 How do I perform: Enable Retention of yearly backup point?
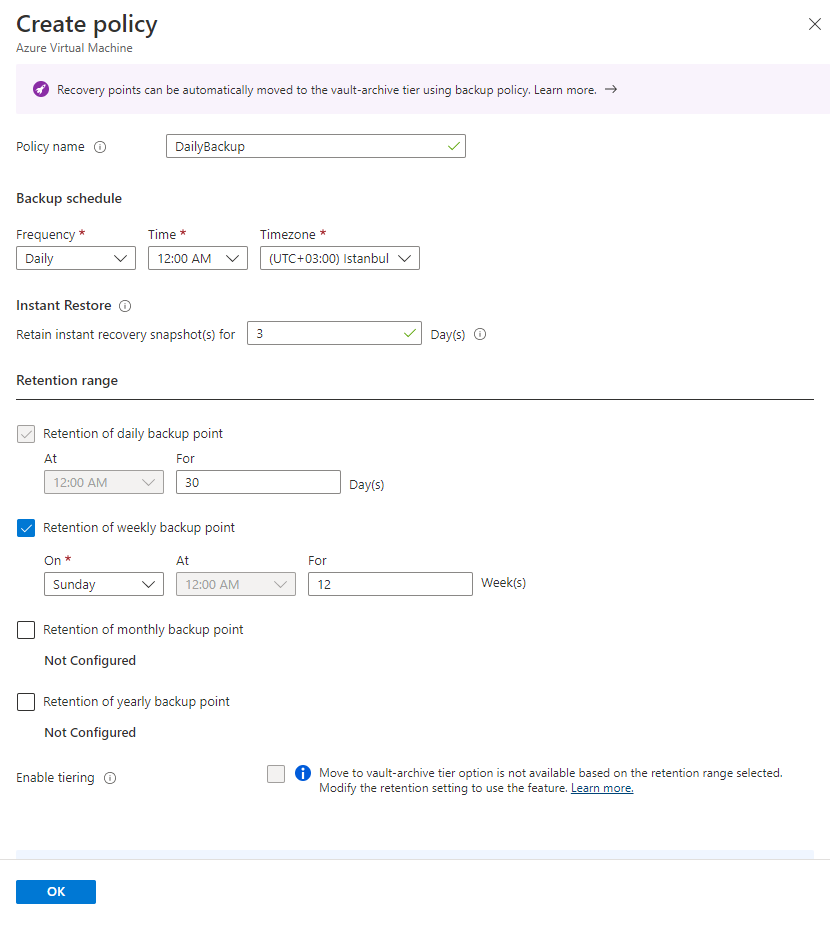pos(26,702)
